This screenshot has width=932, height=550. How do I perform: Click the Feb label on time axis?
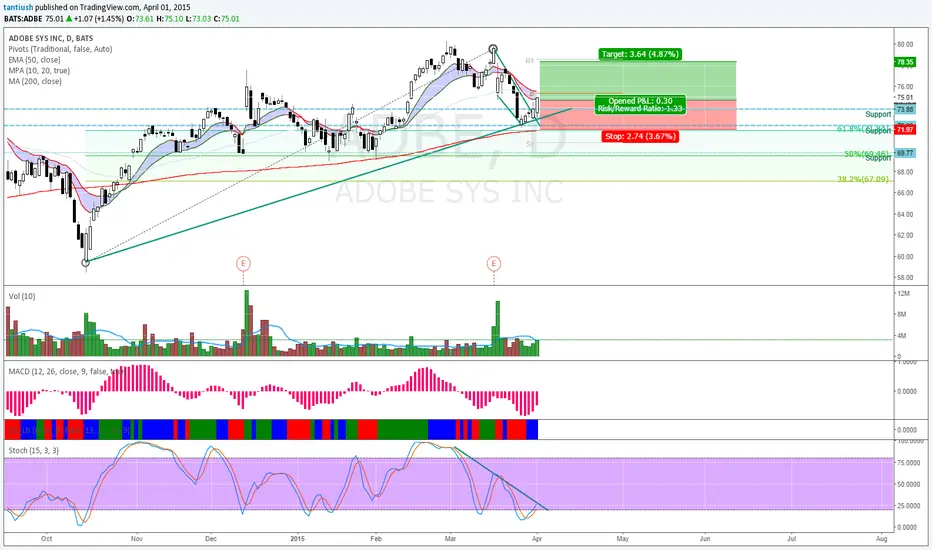coord(376,539)
